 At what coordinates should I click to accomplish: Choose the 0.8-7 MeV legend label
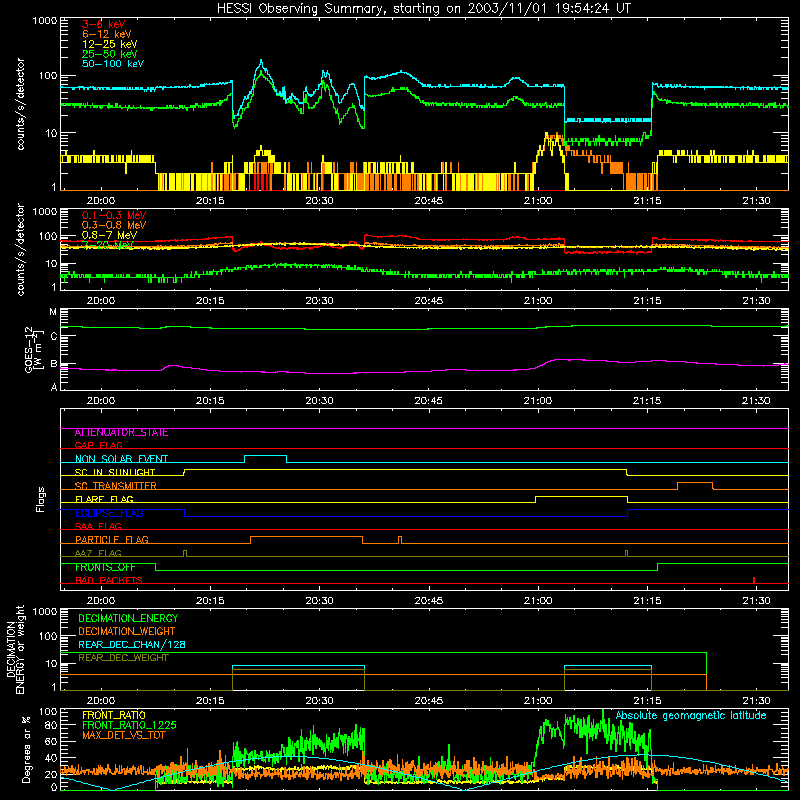click(109, 235)
